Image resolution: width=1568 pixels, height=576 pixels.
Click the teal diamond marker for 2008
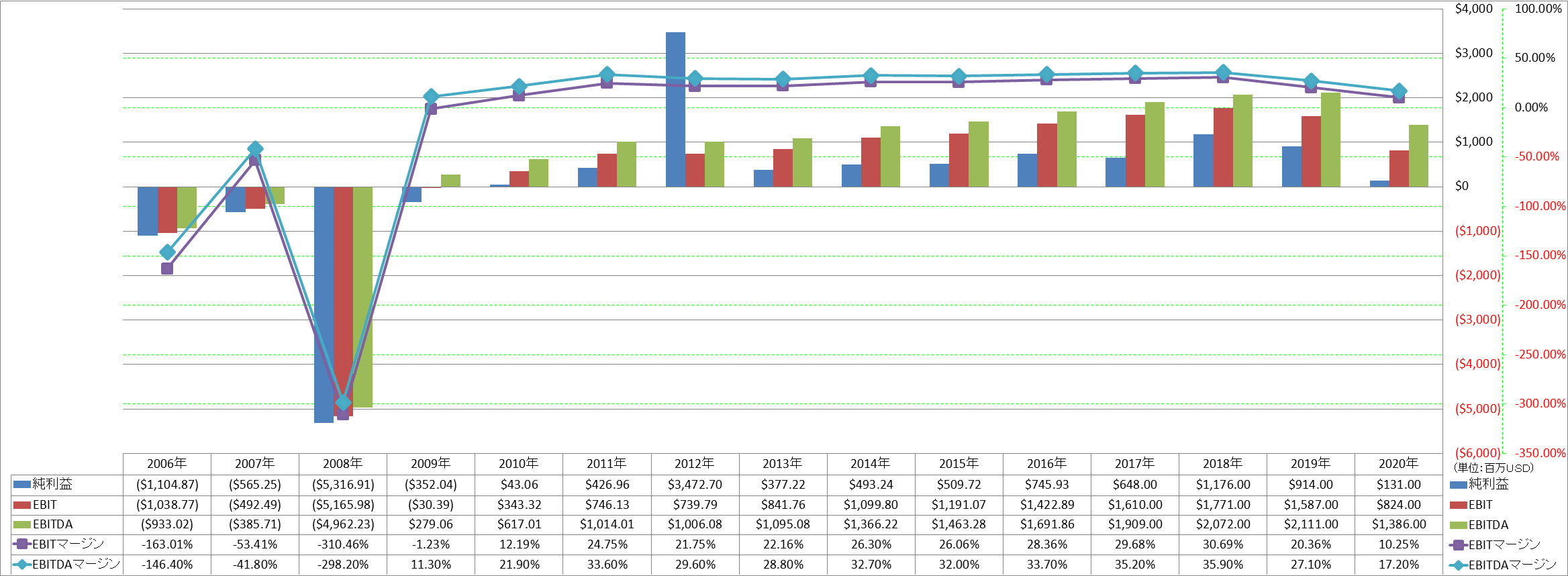coord(343,403)
